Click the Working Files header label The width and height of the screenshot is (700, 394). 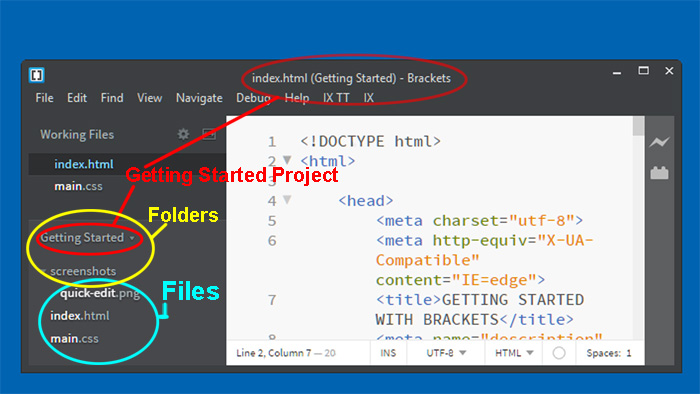pos(77,134)
